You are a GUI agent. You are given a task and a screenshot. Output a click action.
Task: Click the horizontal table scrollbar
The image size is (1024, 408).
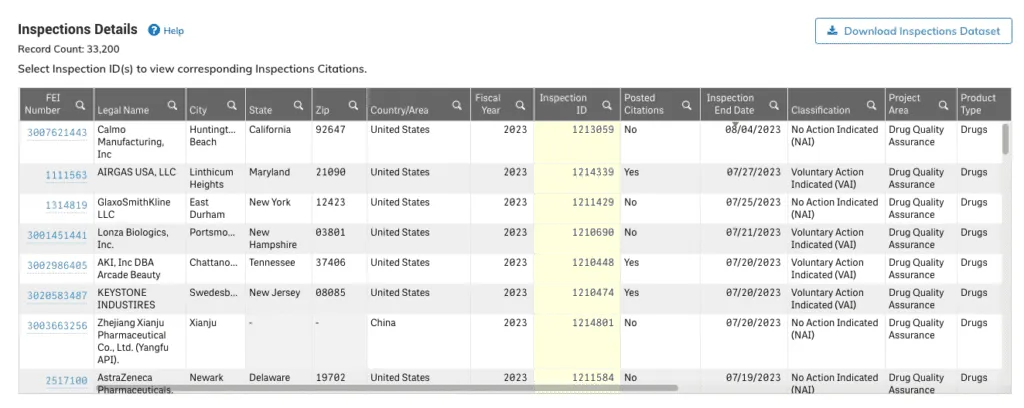click(387, 388)
